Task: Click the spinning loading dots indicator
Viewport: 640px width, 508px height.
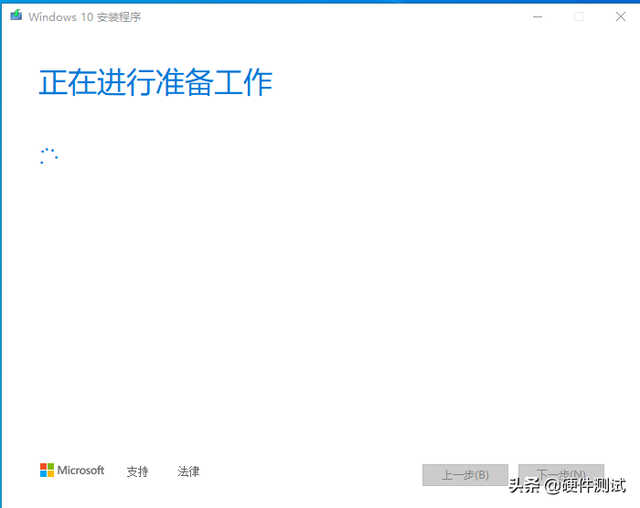Action: click(48, 156)
